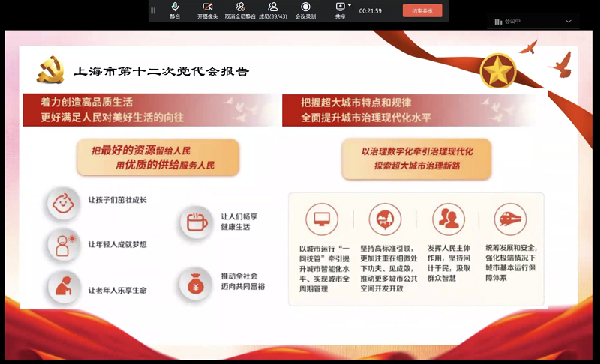Click the map speech-bubble circle icon
The image size is (600, 364).
tap(385, 219)
